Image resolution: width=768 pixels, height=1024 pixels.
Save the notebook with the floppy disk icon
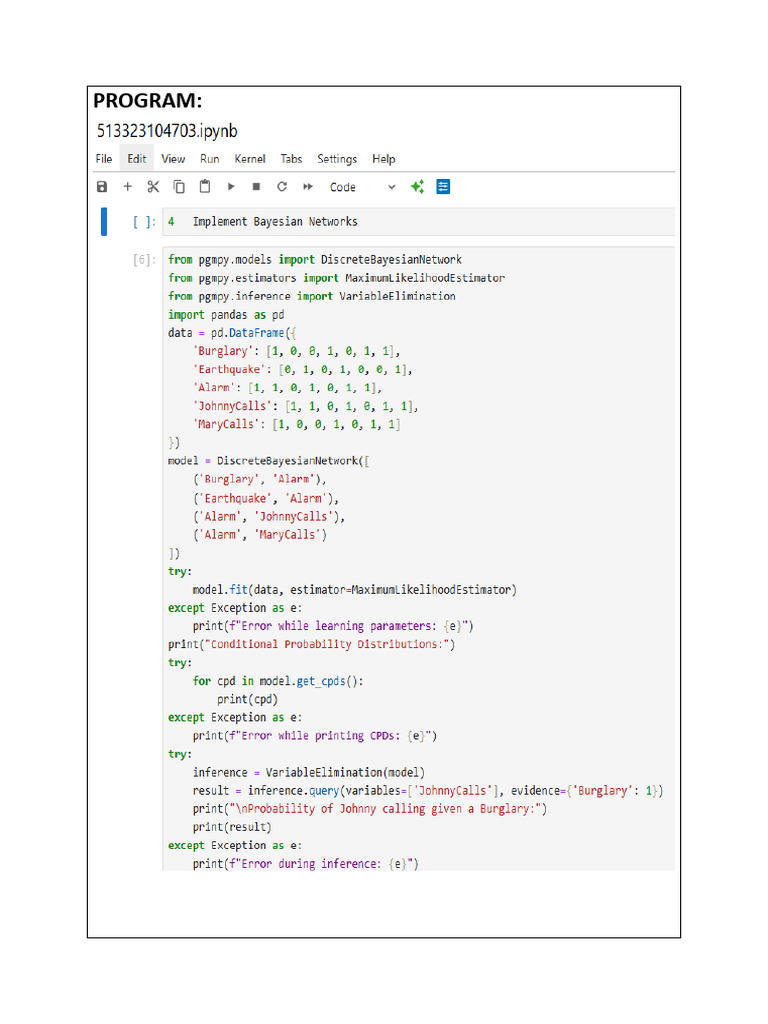pyautogui.click(x=102, y=187)
